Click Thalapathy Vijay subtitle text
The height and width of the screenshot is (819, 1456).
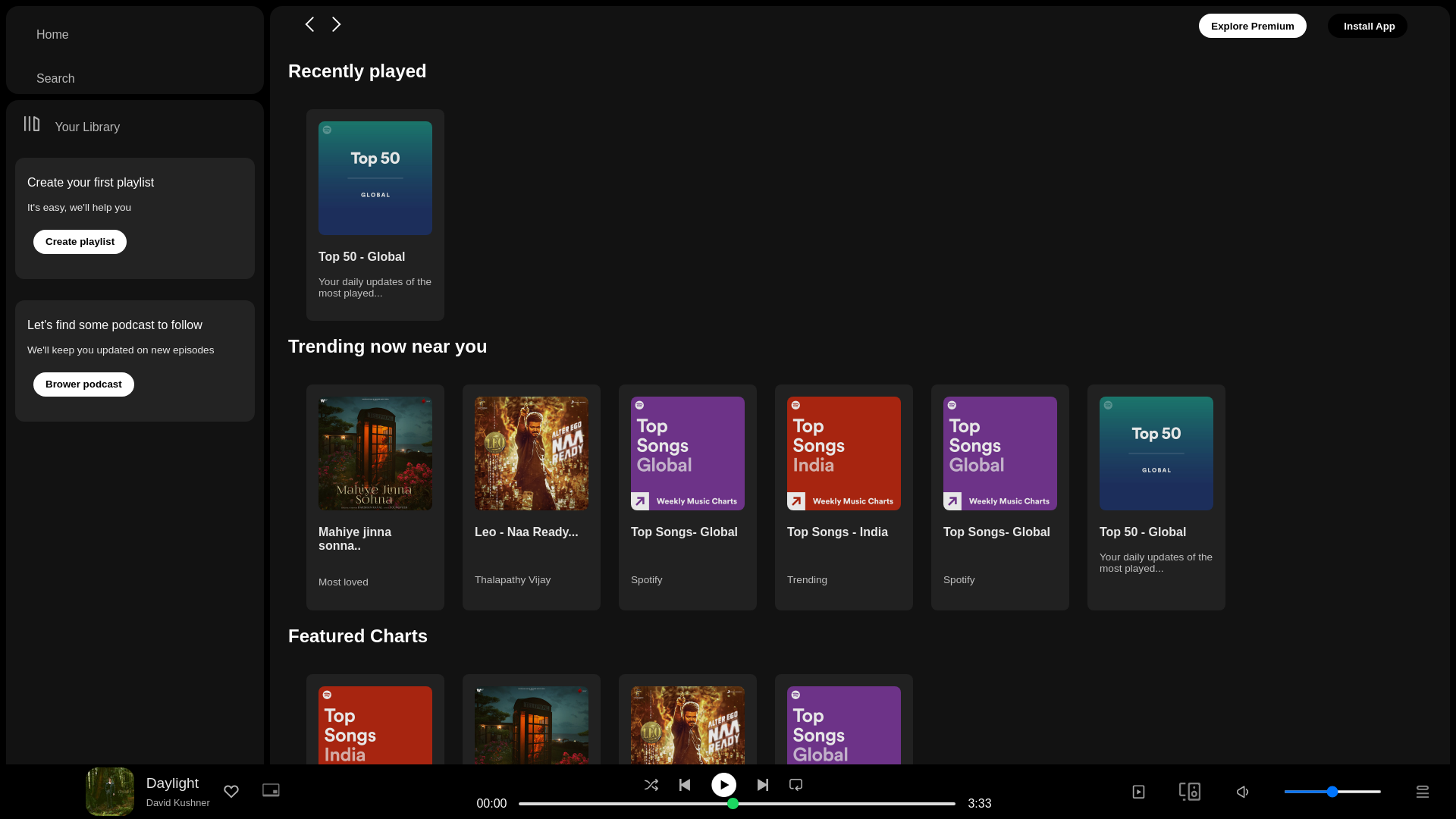coord(513,580)
